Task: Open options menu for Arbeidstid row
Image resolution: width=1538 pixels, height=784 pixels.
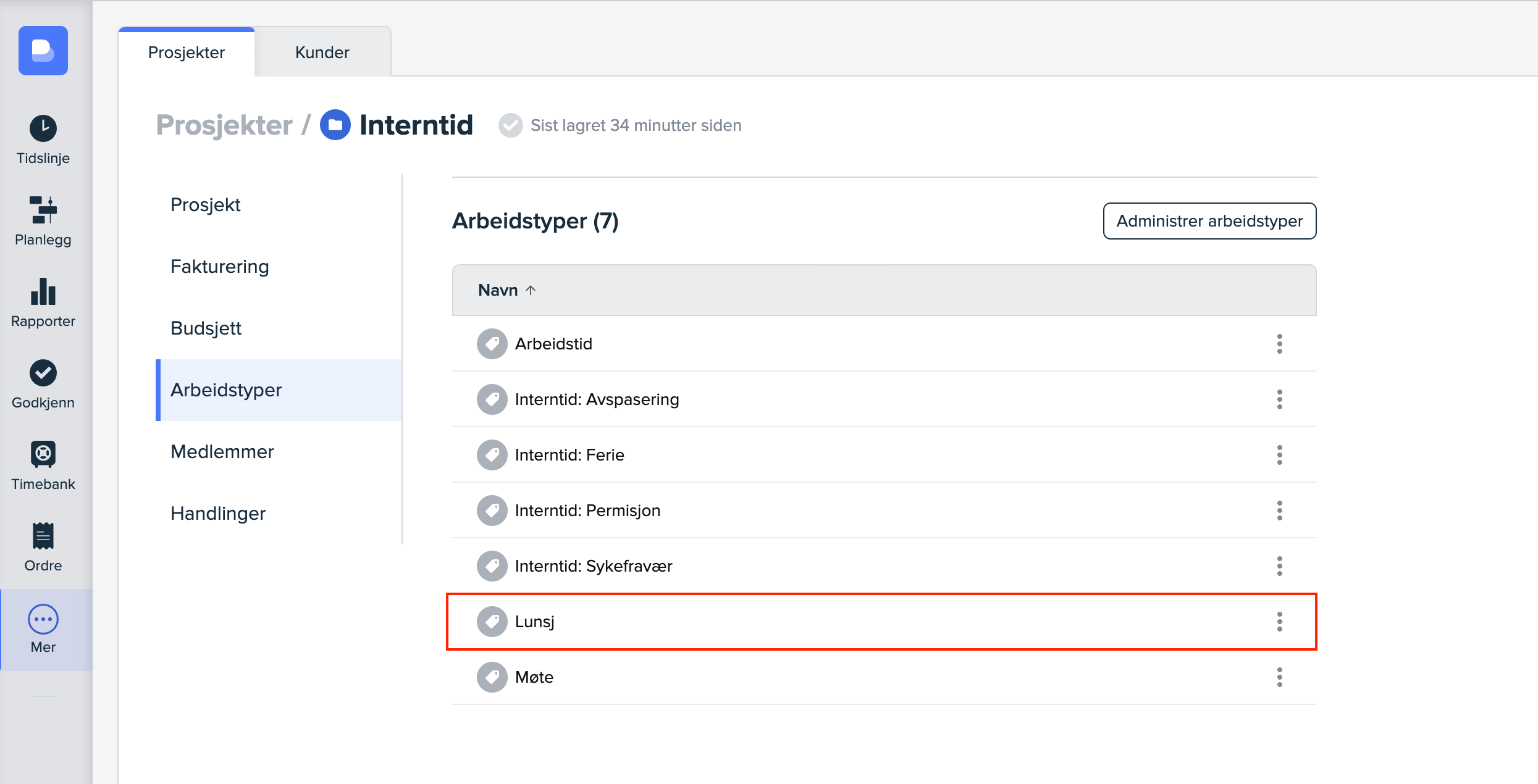Action: (x=1279, y=344)
